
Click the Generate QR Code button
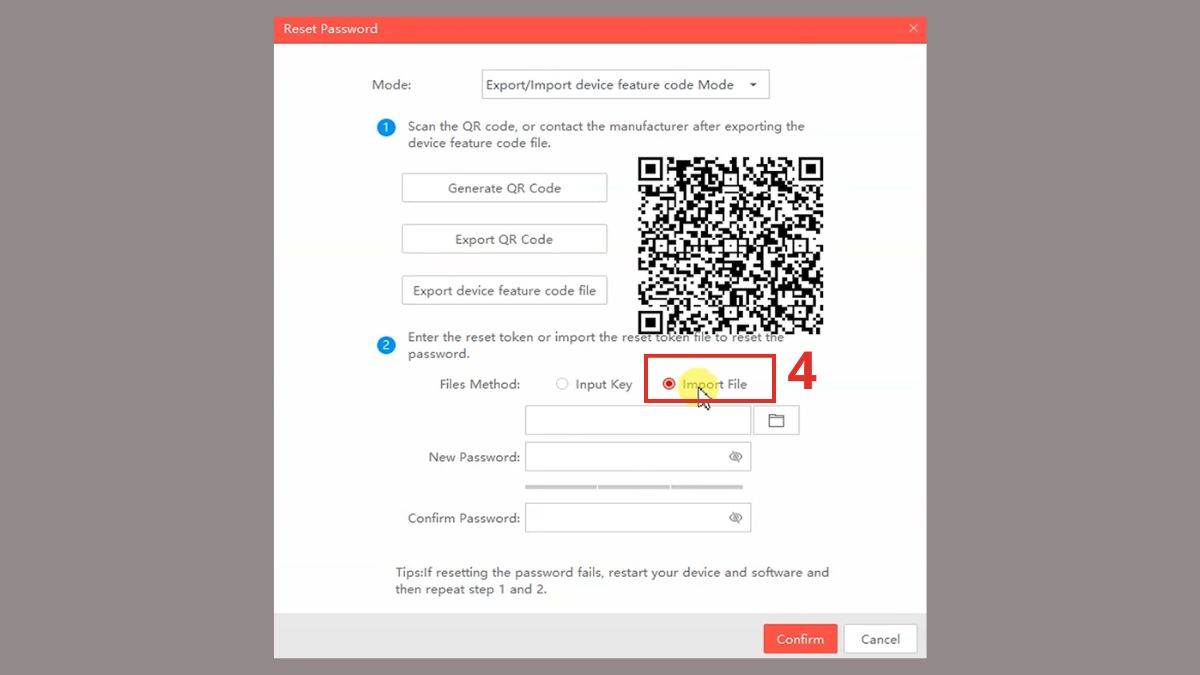coord(504,188)
